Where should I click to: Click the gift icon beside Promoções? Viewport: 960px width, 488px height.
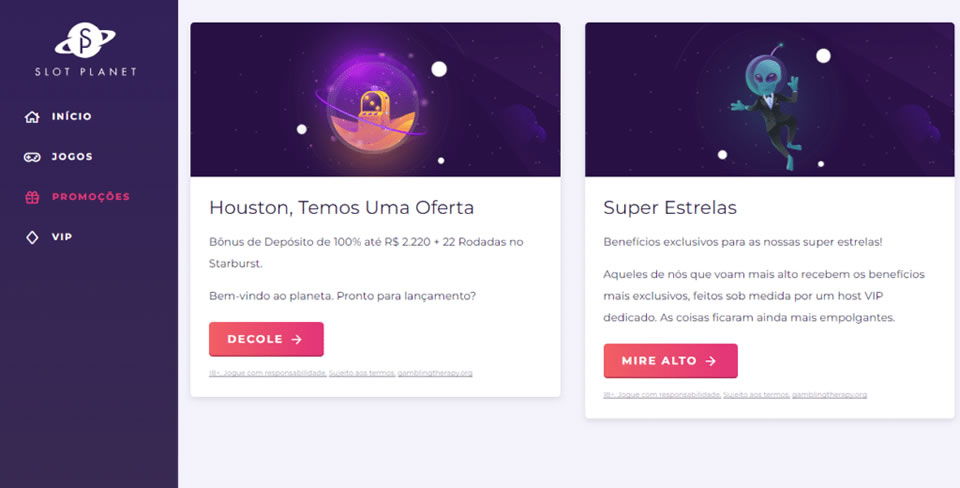tap(32, 197)
